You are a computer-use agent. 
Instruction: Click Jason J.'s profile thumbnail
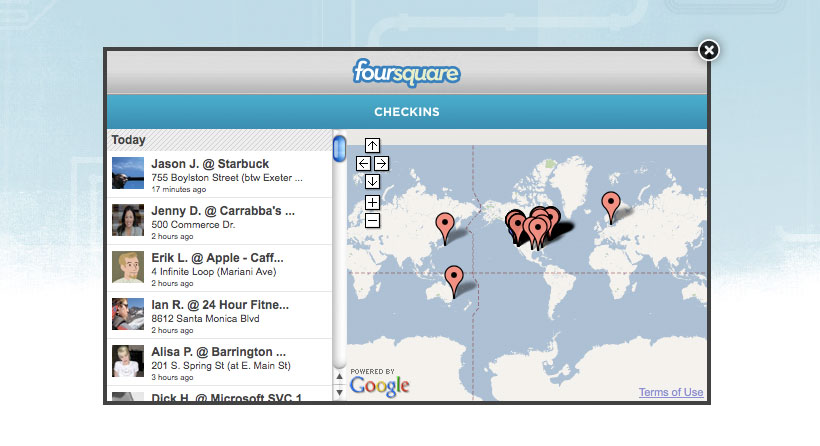pos(128,173)
